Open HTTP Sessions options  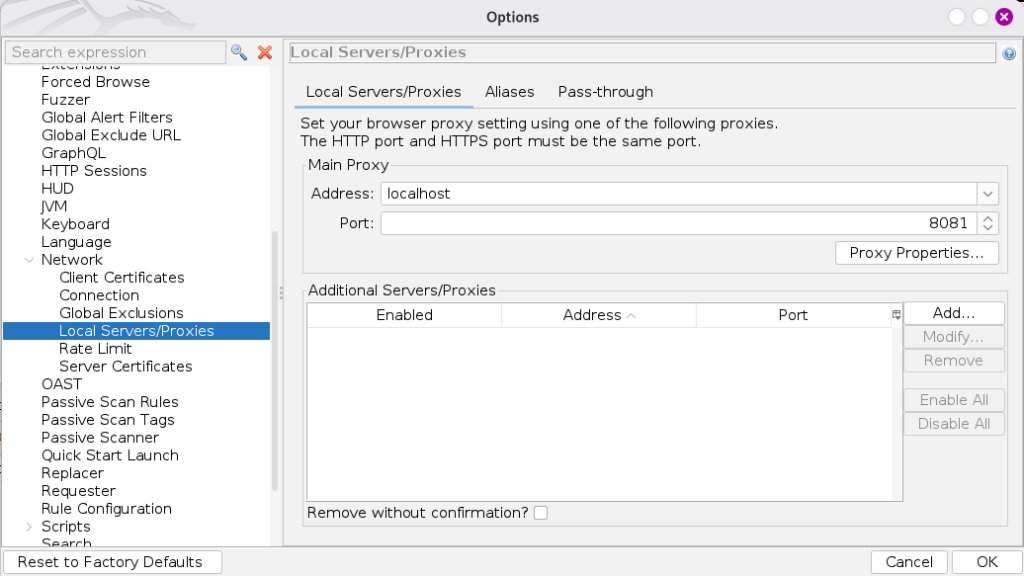point(94,171)
